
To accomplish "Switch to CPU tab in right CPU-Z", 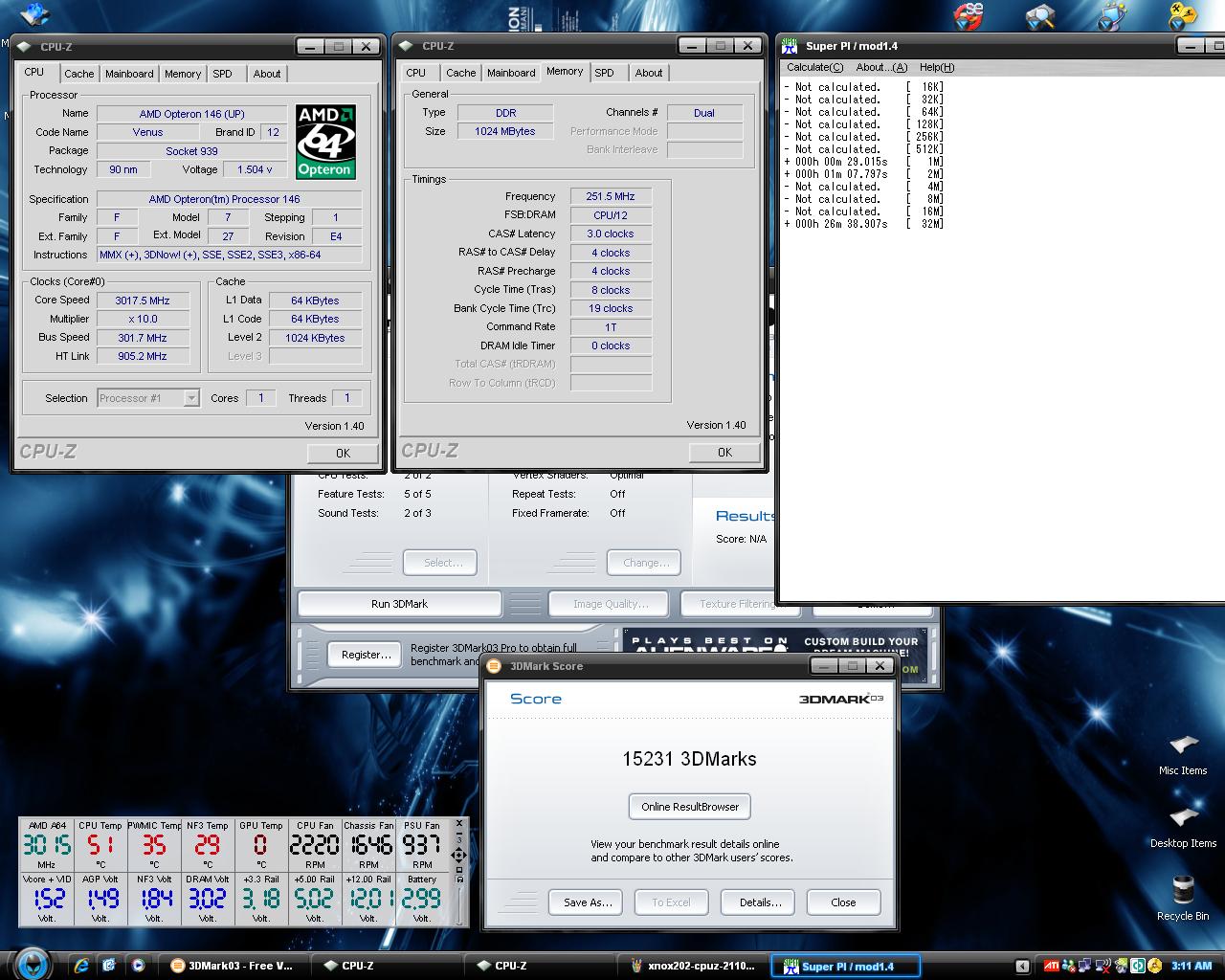I will (x=416, y=73).
